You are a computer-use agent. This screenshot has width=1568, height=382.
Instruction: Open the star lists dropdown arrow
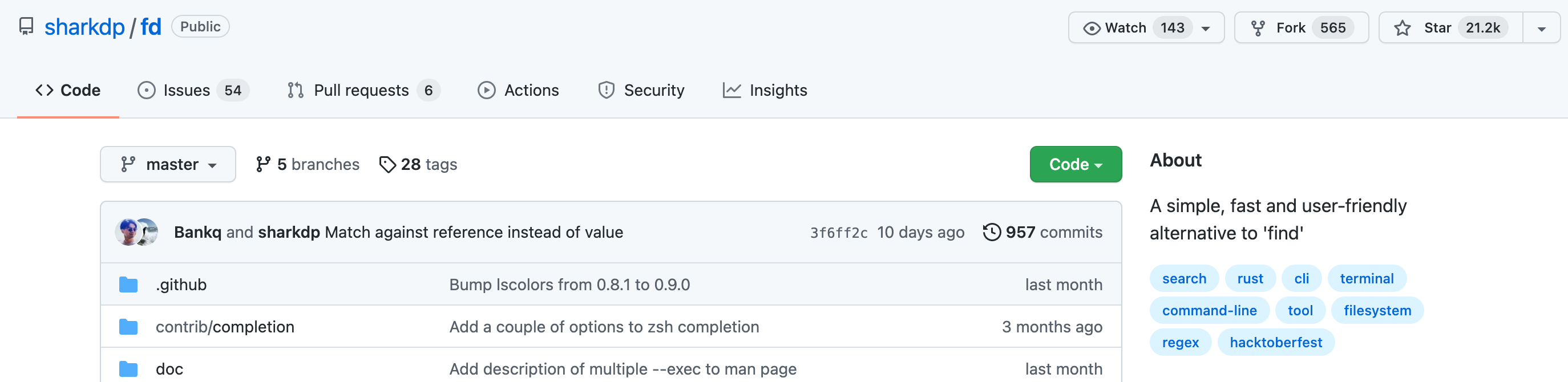pyautogui.click(x=1542, y=29)
